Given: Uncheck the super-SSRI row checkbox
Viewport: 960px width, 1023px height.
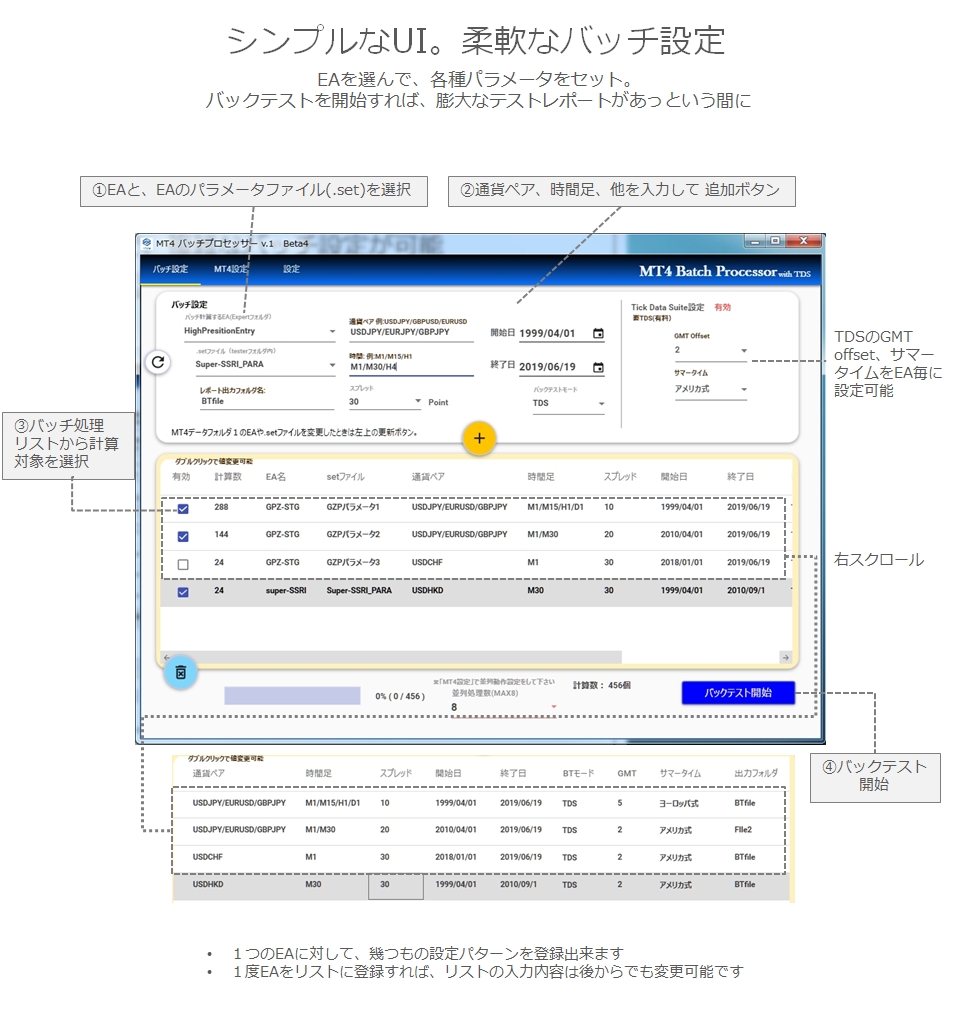Looking at the screenshot, I should [x=183, y=592].
